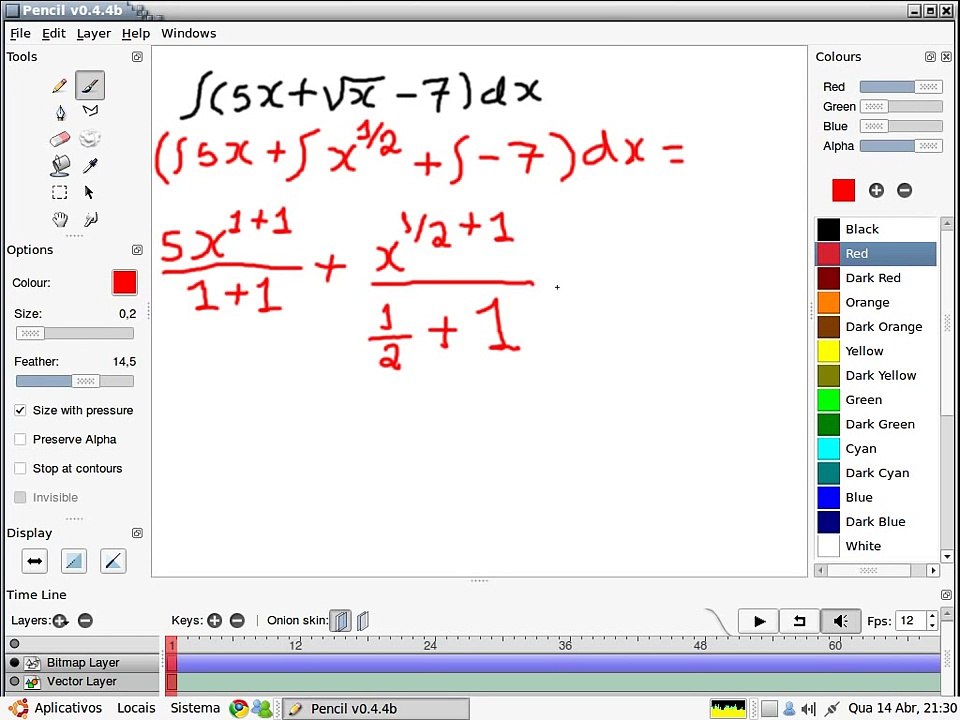
Task: Select the Polyline tool
Action: click(x=90, y=111)
